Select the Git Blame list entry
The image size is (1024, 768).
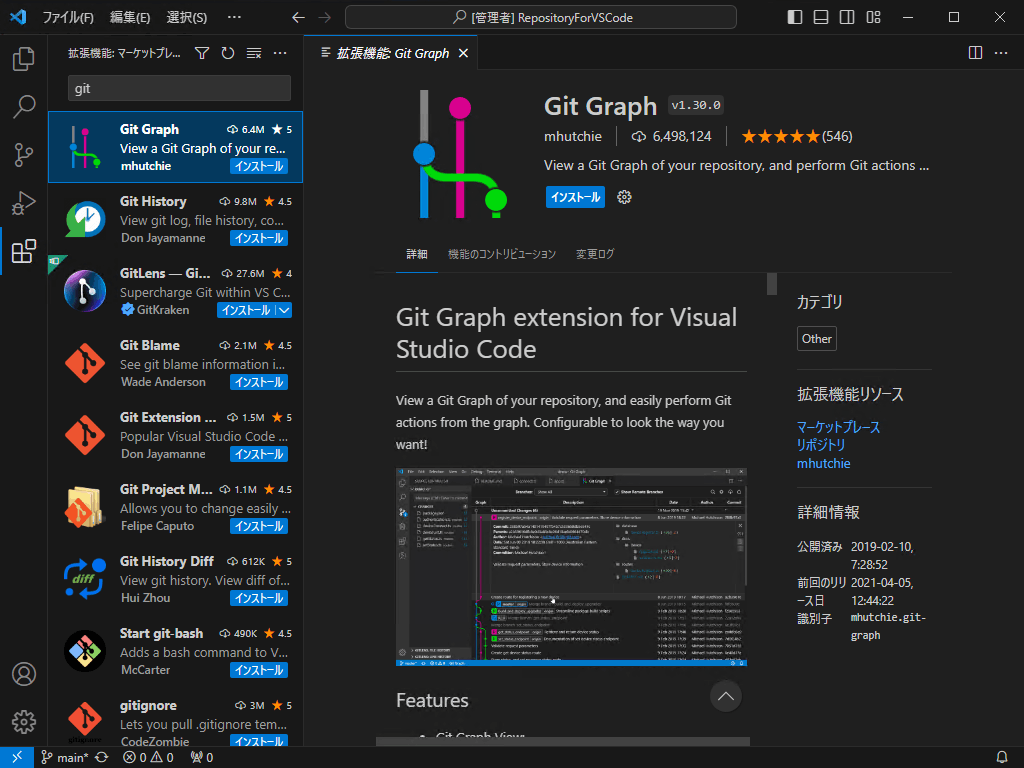[176, 363]
